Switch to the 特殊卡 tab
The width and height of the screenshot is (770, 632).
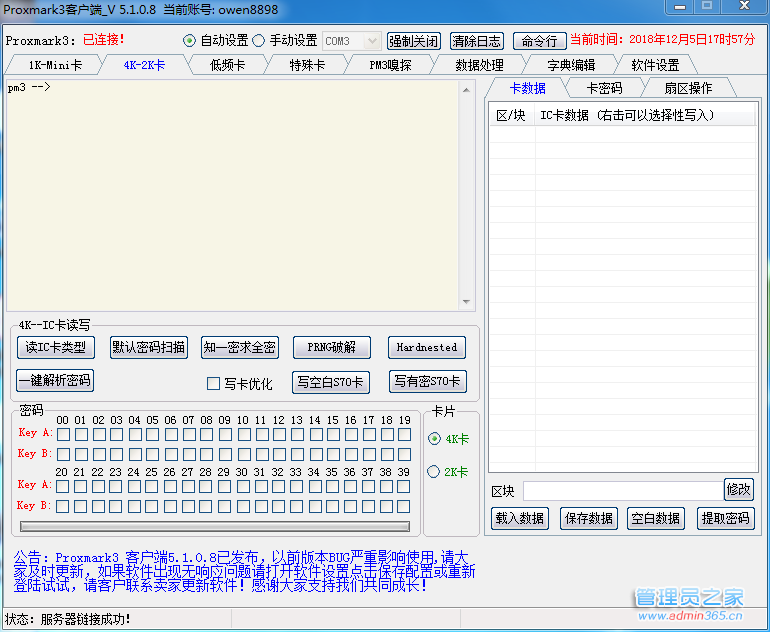click(307, 65)
